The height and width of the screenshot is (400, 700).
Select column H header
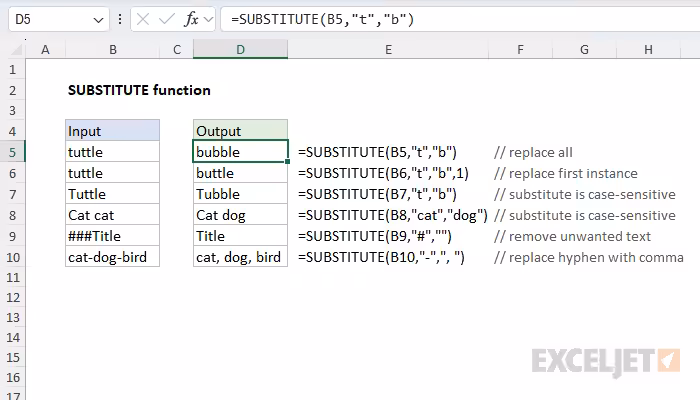(648, 50)
